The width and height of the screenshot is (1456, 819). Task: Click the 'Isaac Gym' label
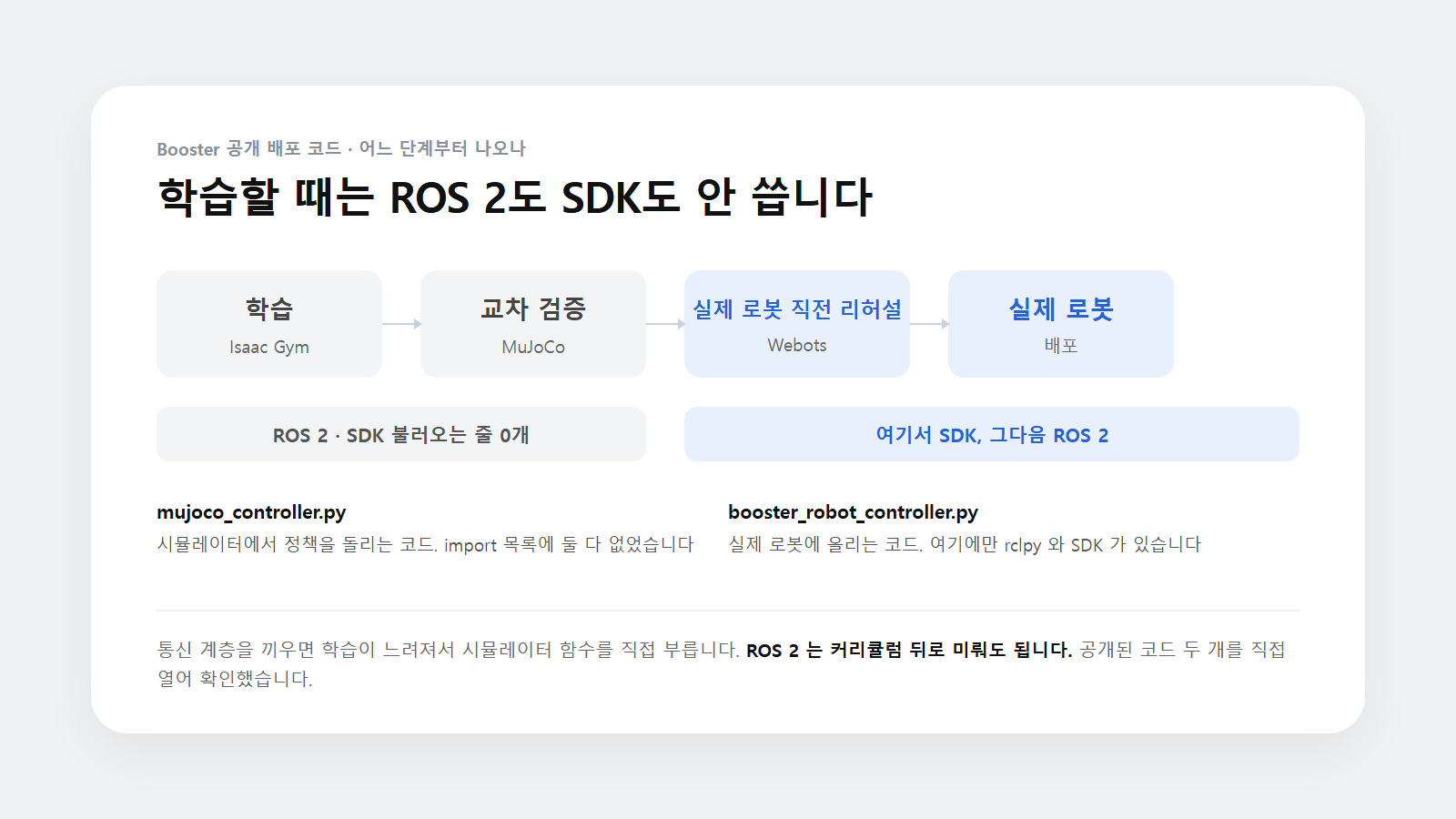[269, 347]
